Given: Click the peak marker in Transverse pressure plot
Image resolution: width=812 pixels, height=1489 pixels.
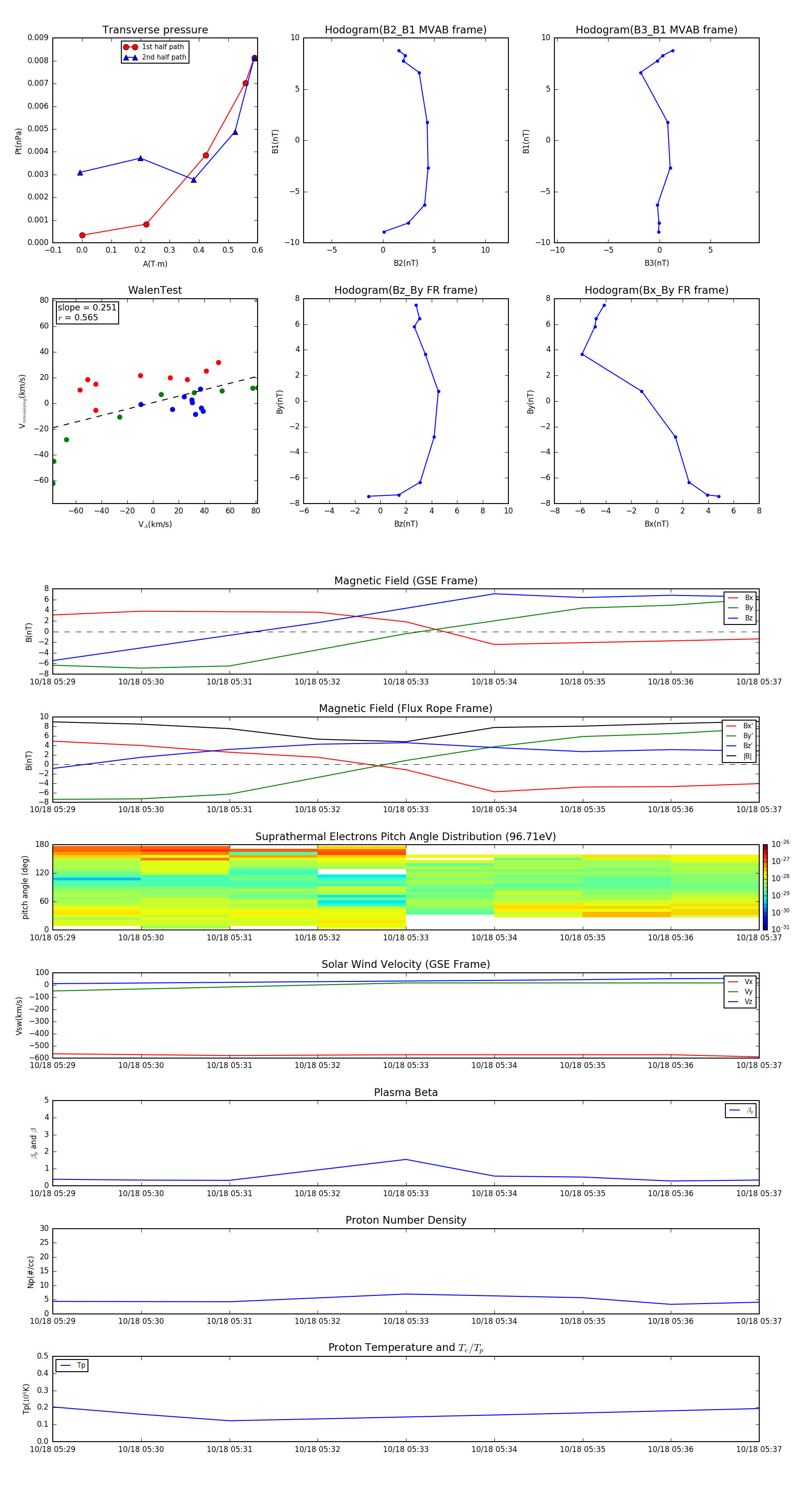Looking at the screenshot, I should pyautogui.click(x=254, y=58).
